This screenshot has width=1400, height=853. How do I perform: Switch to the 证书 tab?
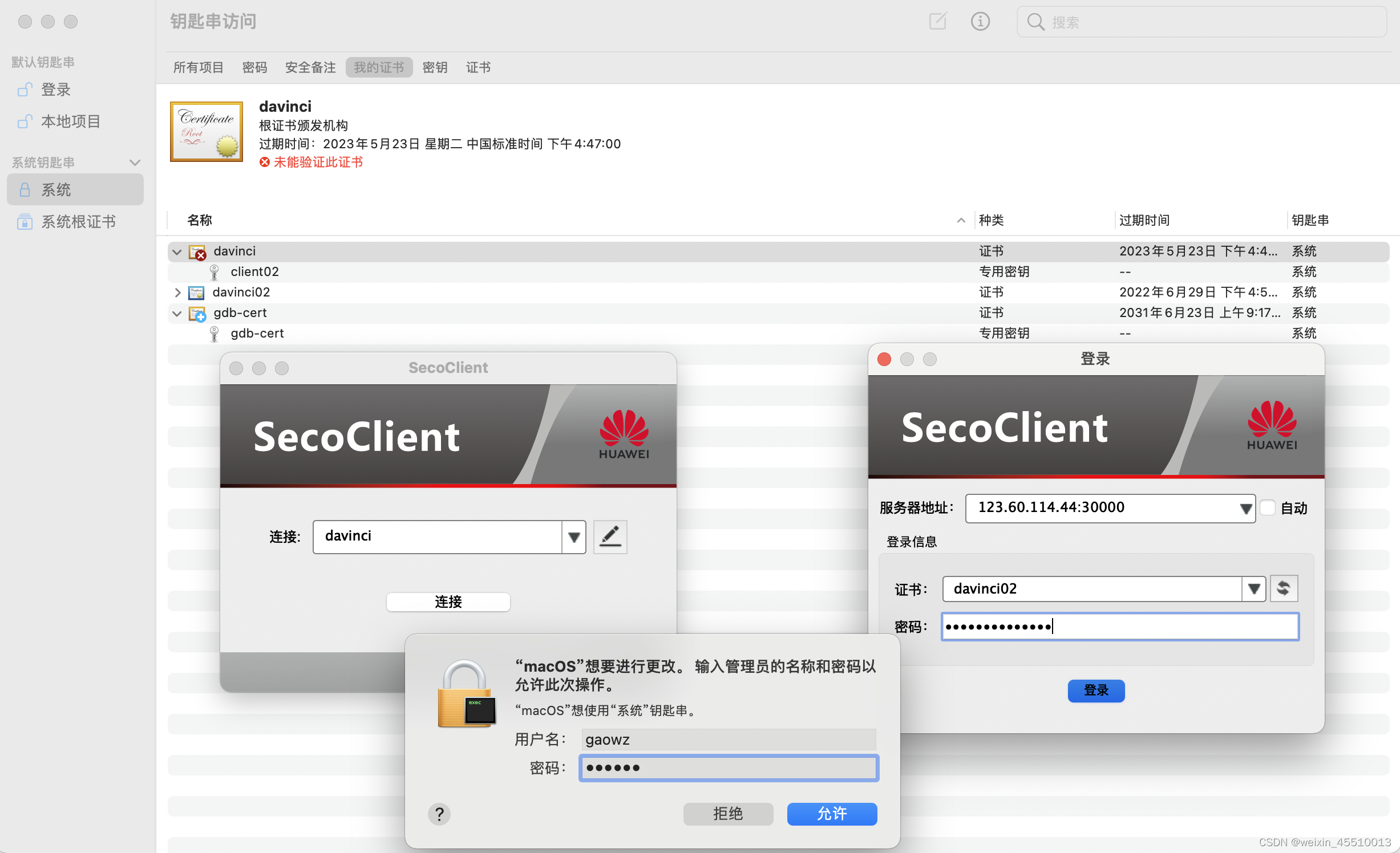478,67
